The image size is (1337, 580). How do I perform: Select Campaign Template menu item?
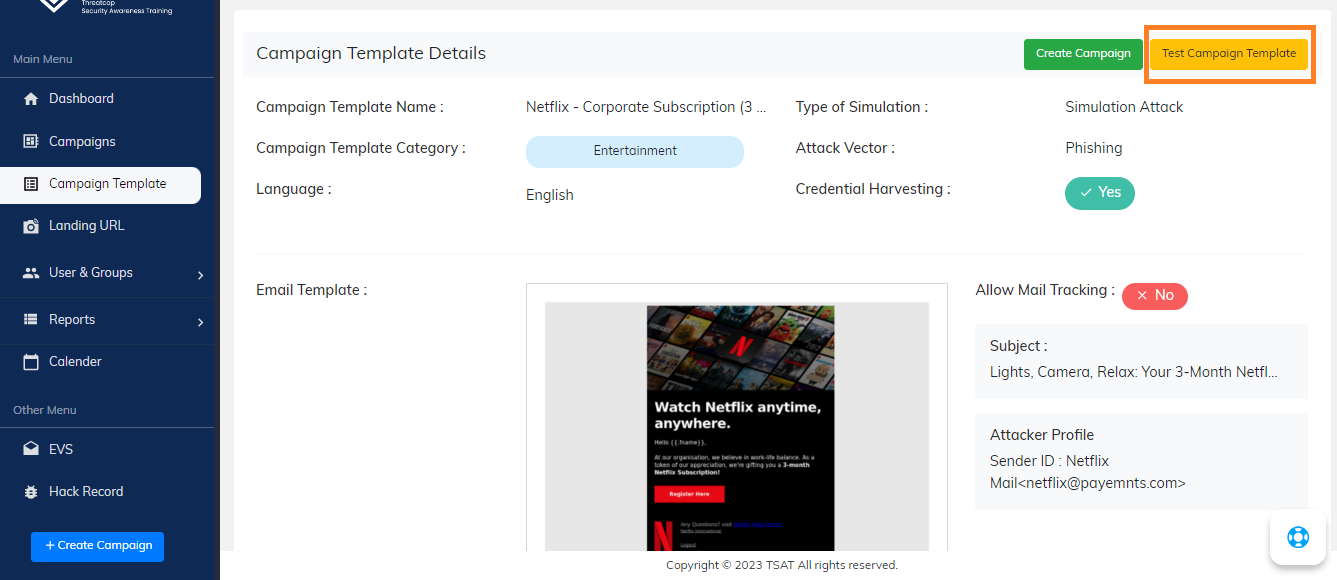coord(100,184)
